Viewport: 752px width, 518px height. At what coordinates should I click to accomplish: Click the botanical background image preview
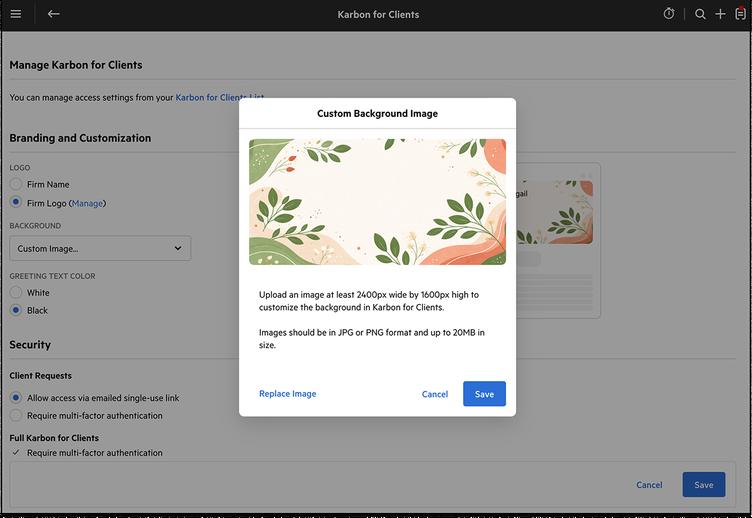click(x=377, y=201)
